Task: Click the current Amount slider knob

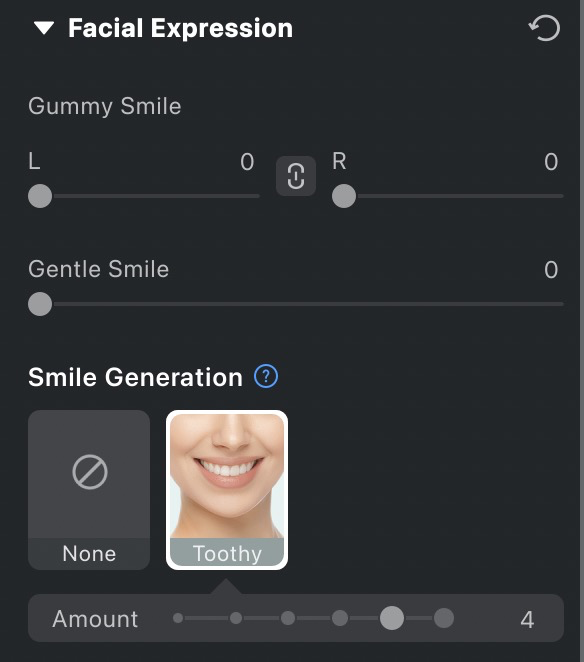Action: (392, 618)
